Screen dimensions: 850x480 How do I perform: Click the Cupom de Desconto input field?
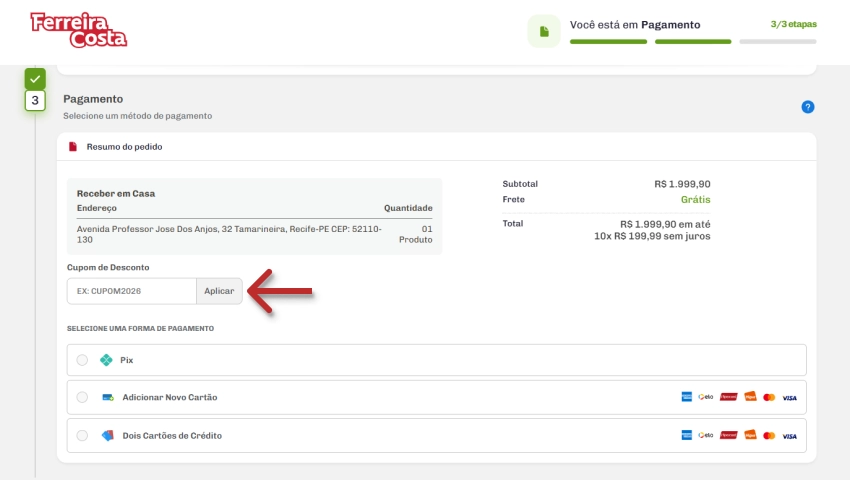[131, 291]
